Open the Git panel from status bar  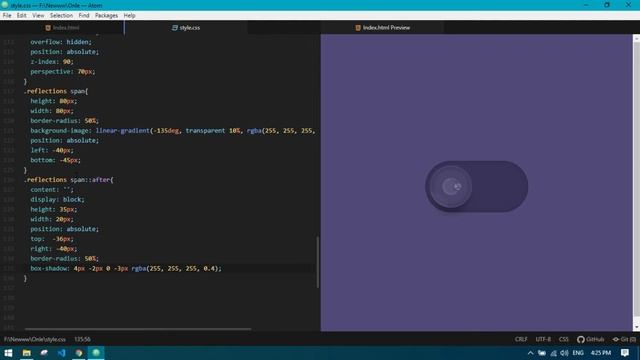[x=624, y=339]
